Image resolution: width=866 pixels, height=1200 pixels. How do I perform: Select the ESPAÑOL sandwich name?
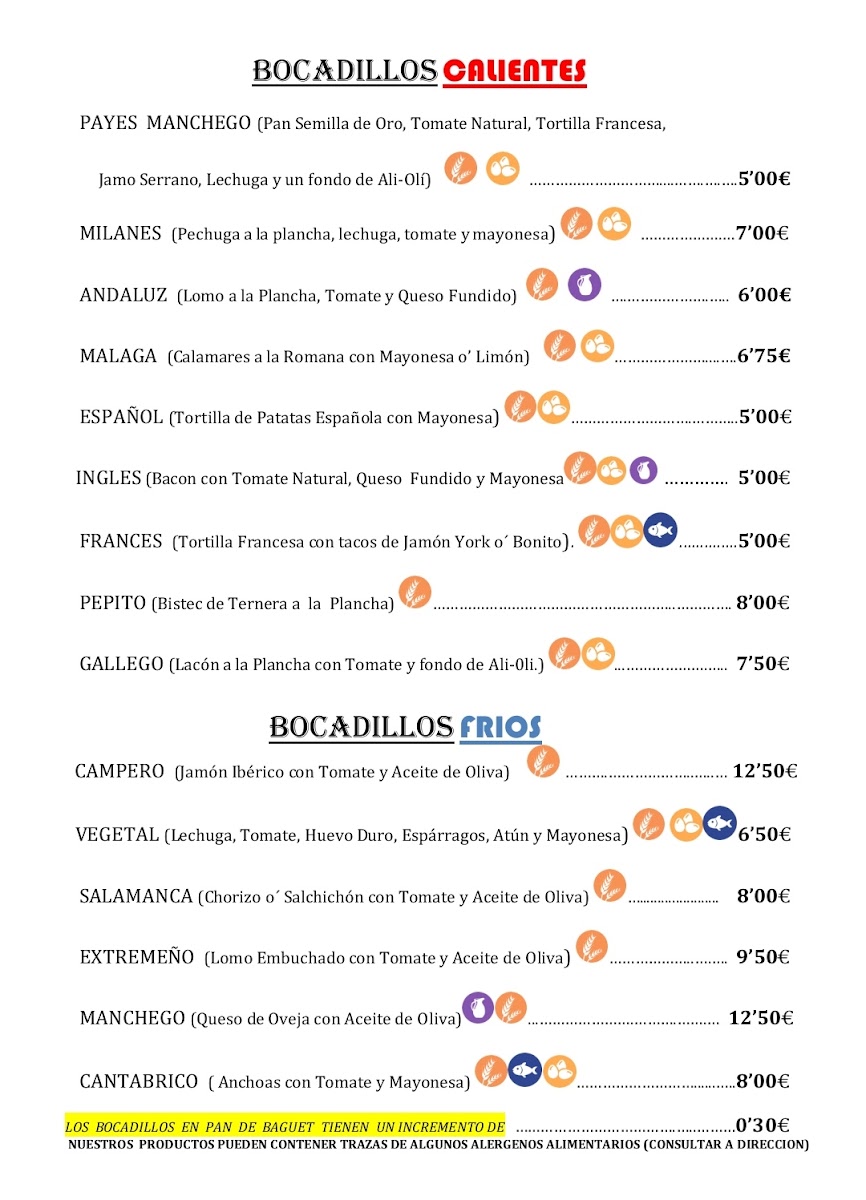click(x=121, y=417)
